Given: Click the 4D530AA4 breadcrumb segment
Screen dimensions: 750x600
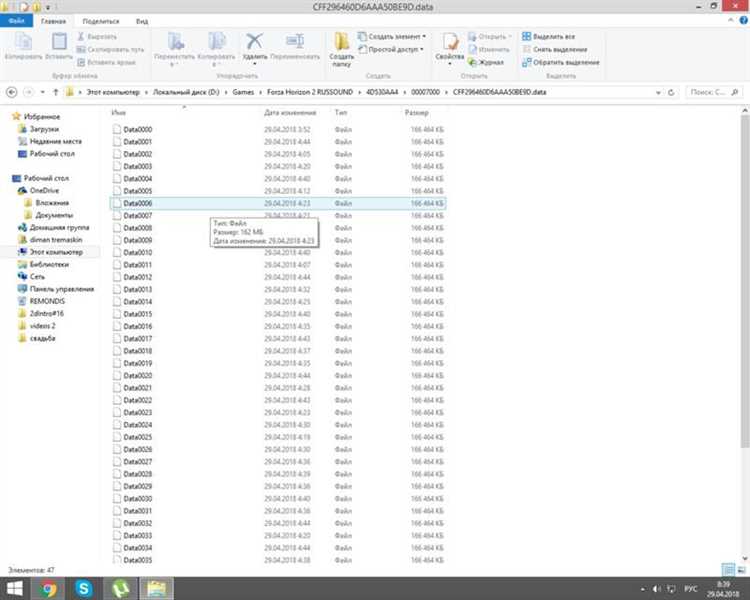Looking at the screenshot, I should (x=382, y=92).
